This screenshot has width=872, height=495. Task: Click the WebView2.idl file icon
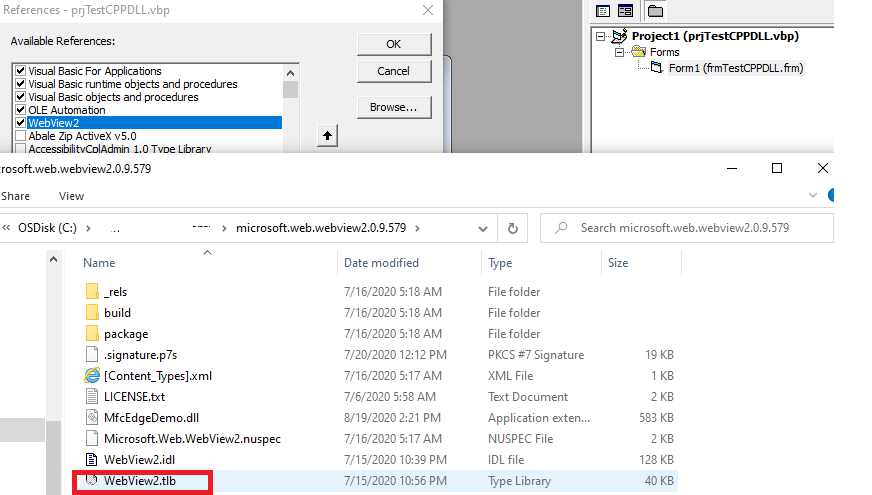click(x=92, y=459)
